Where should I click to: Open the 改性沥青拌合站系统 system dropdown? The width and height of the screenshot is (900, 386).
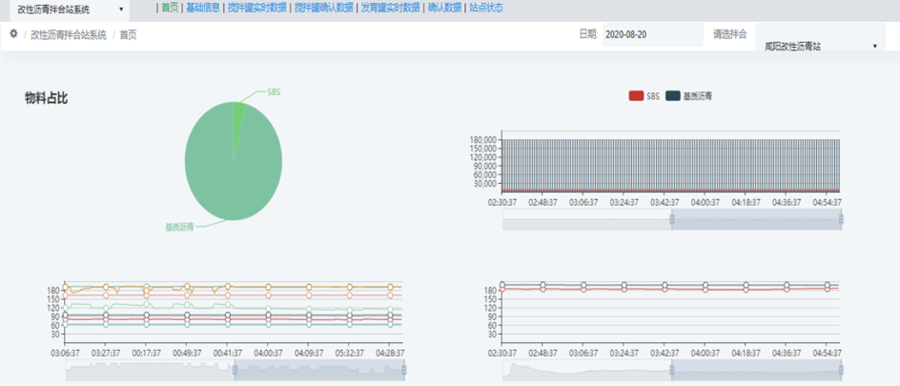point(69,10)
